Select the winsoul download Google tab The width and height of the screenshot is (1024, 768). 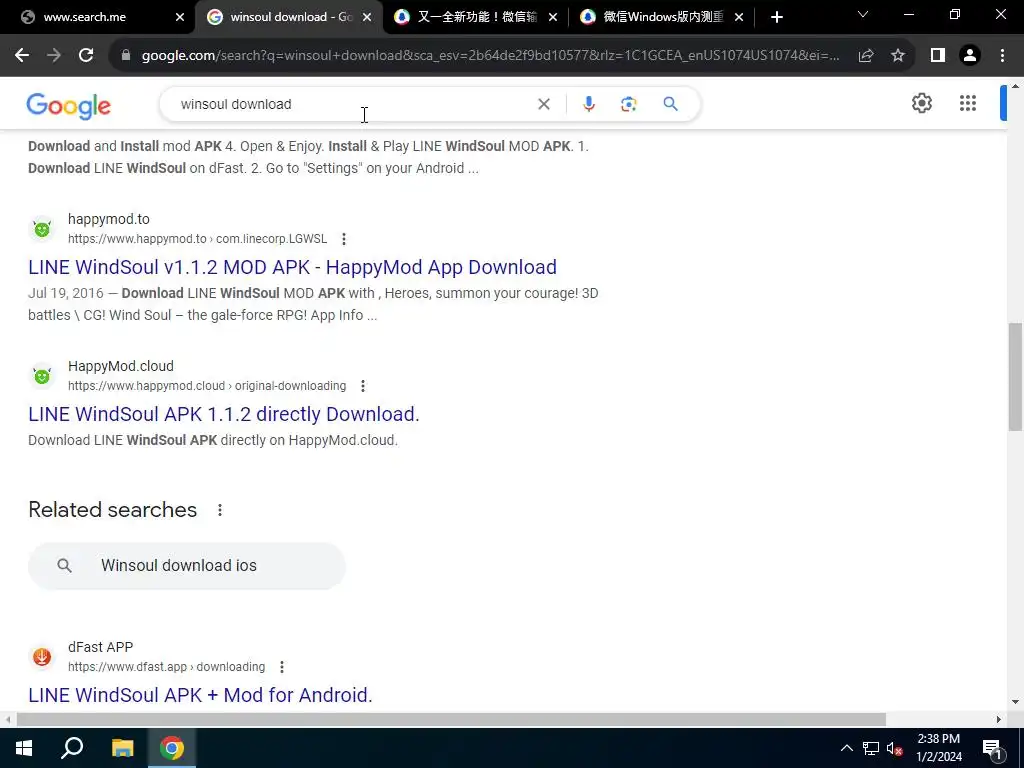291,17
